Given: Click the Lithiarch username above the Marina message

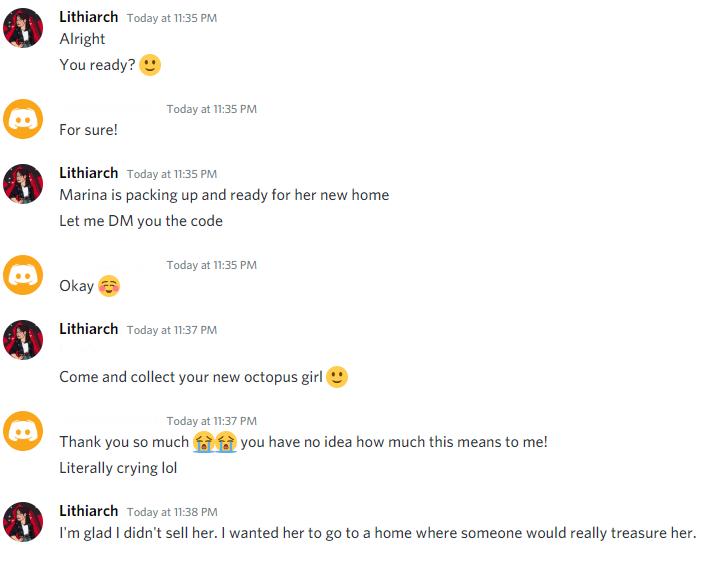Looking at the screenshot, I should coord(88,173).
